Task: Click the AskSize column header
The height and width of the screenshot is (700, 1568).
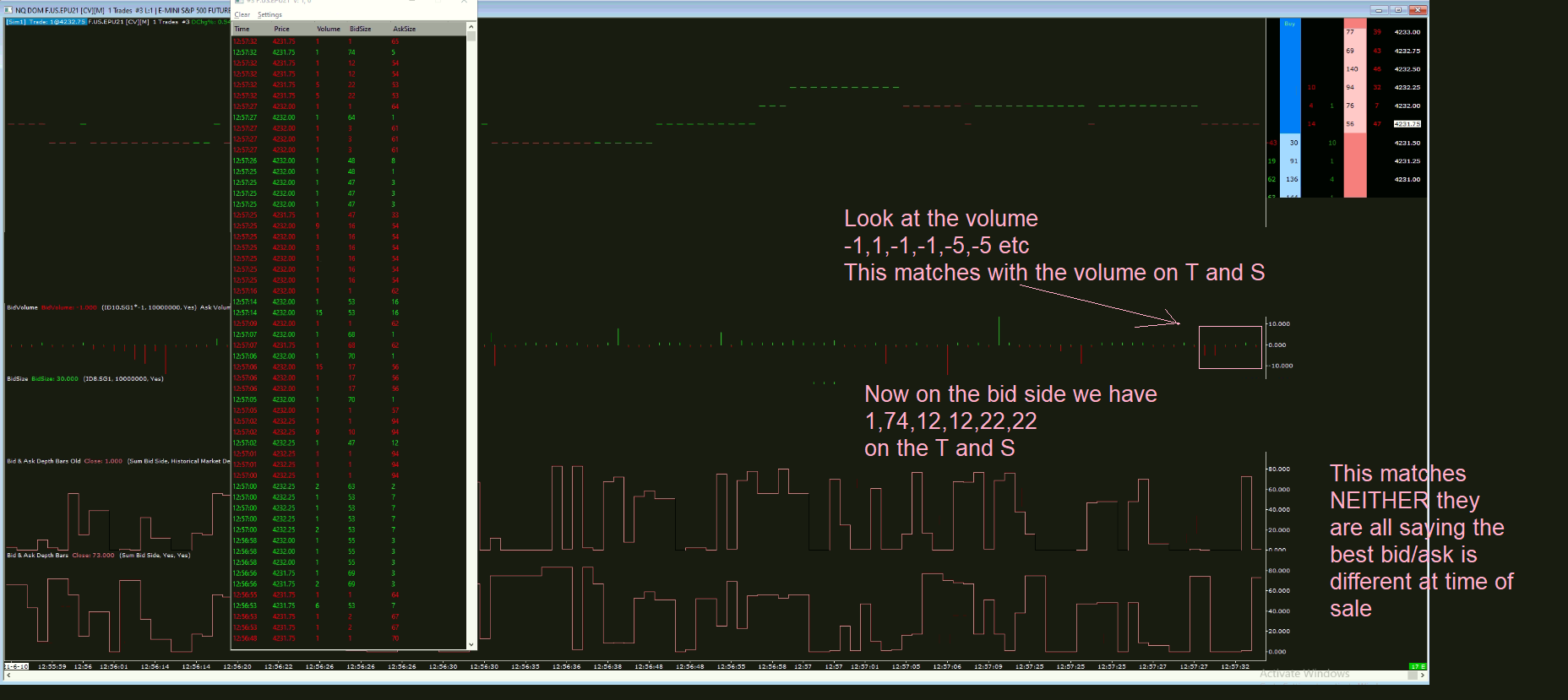Action: point(405,29)
